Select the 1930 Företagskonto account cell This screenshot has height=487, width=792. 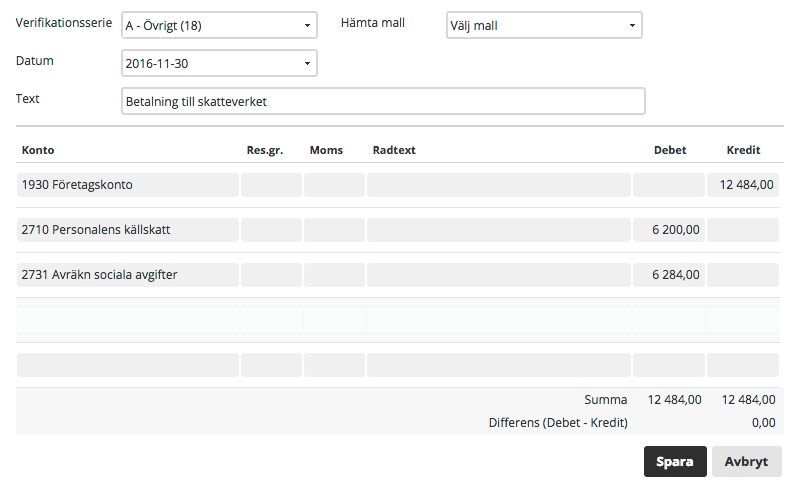[x=128, y=185]
